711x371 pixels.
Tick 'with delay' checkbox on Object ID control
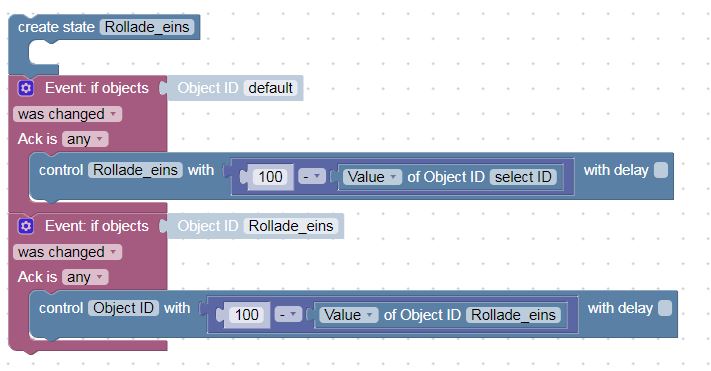pos(665,308)
